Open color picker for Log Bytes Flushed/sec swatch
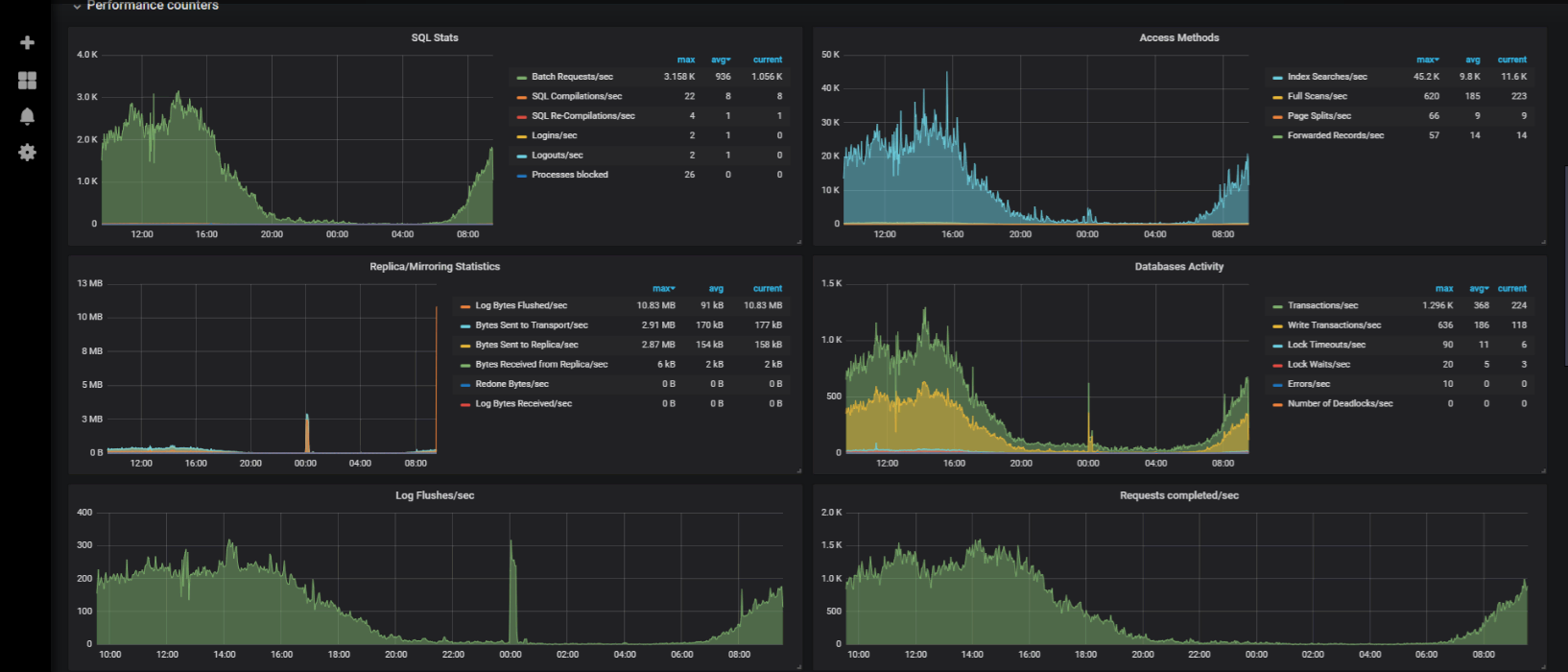The height and width of the screenshot is (672, 1568). tap(464, 306)
